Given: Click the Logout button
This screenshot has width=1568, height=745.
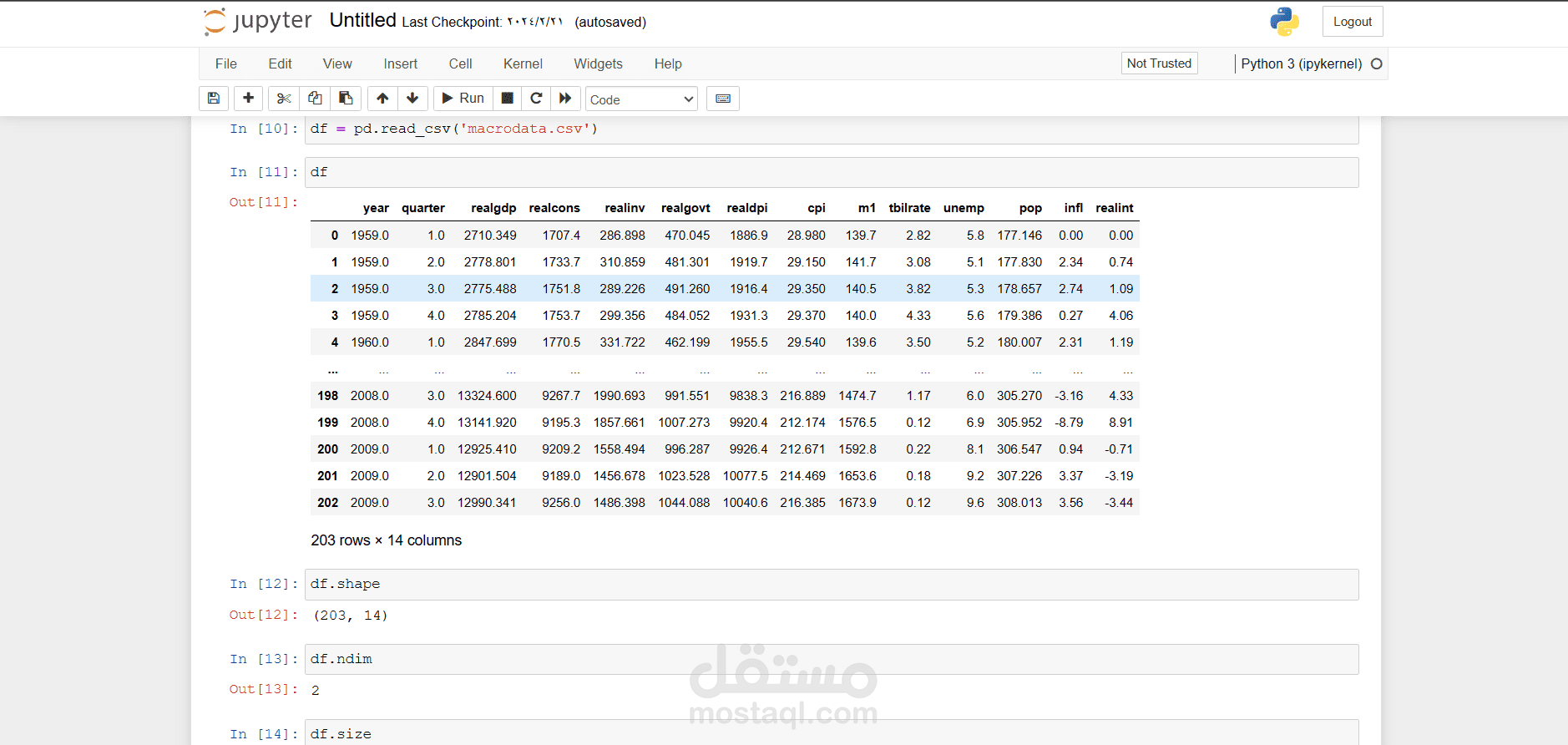Looking at the screenshot, I should (x=1353, y=22).
